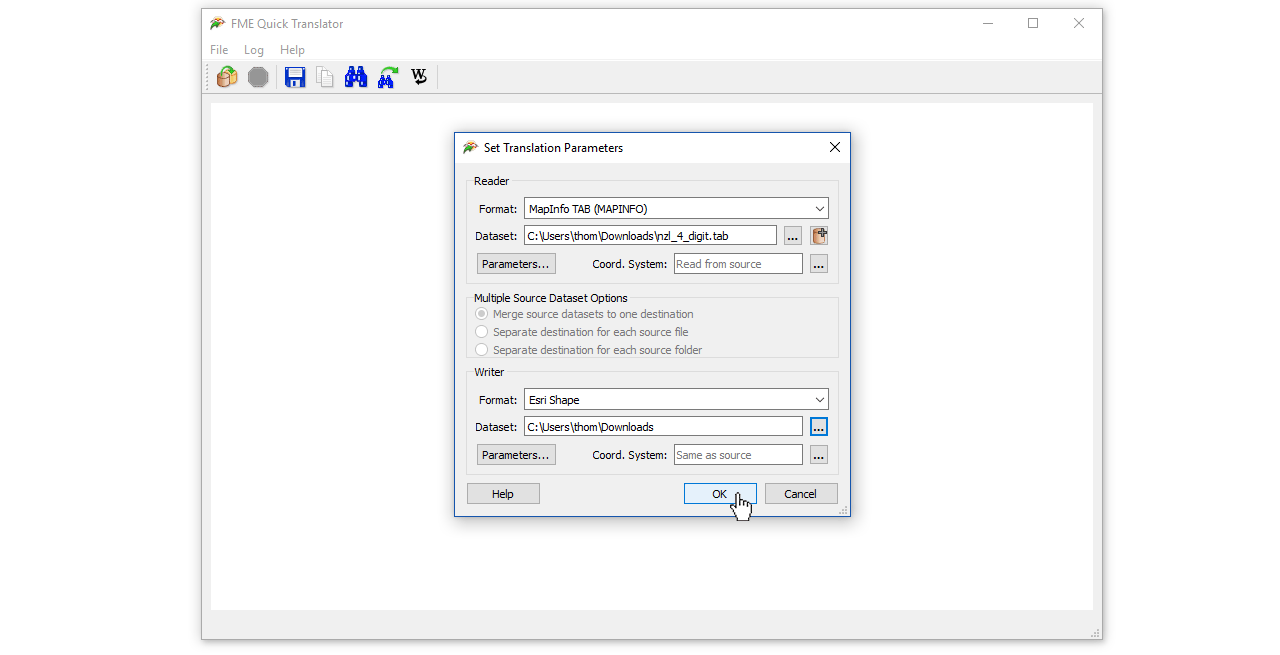Click the Reader Coord. System field

coord(738,264)
